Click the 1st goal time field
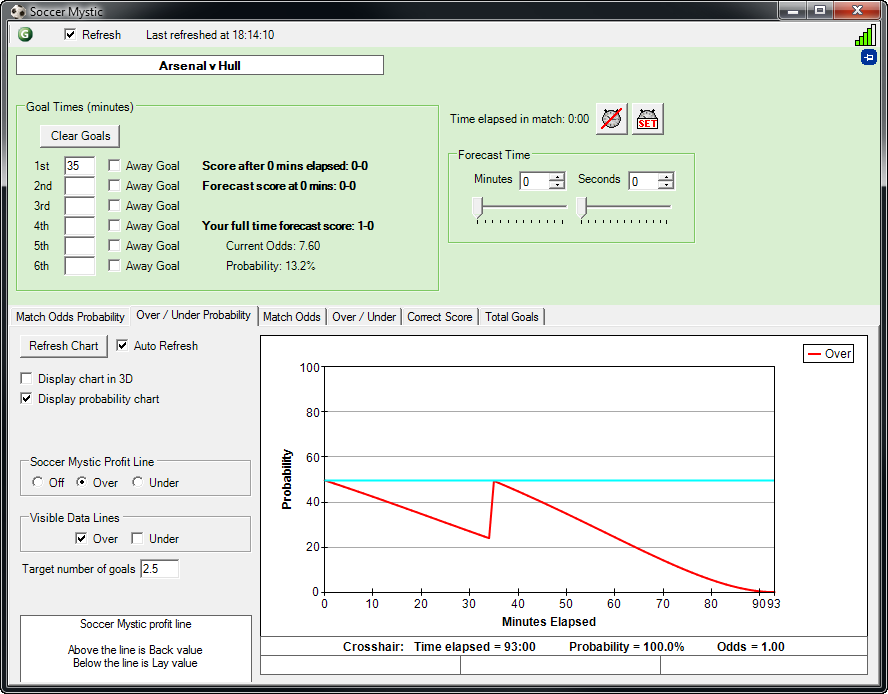This screenshot has width=888, height=694. coord(79,165)
